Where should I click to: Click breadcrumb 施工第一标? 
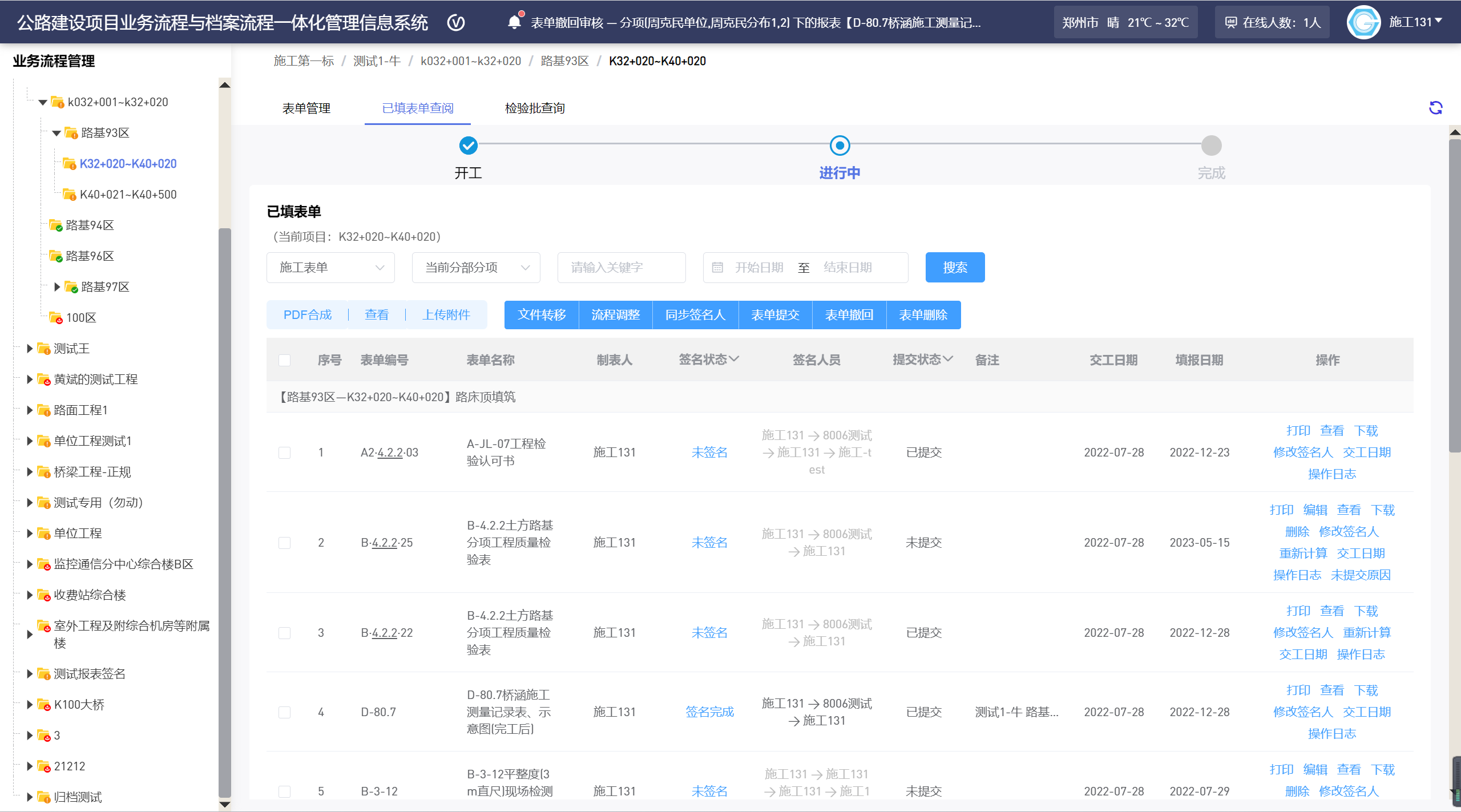pyautogui.click(x=304, y=61)
